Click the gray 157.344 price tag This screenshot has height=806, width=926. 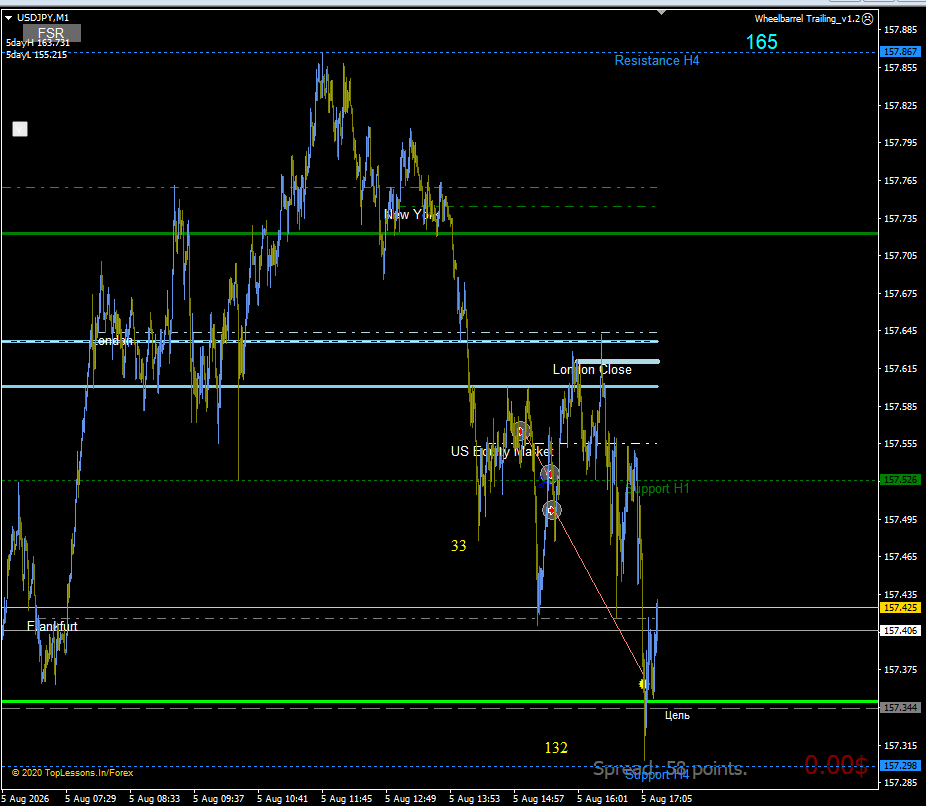click(900, 707)
